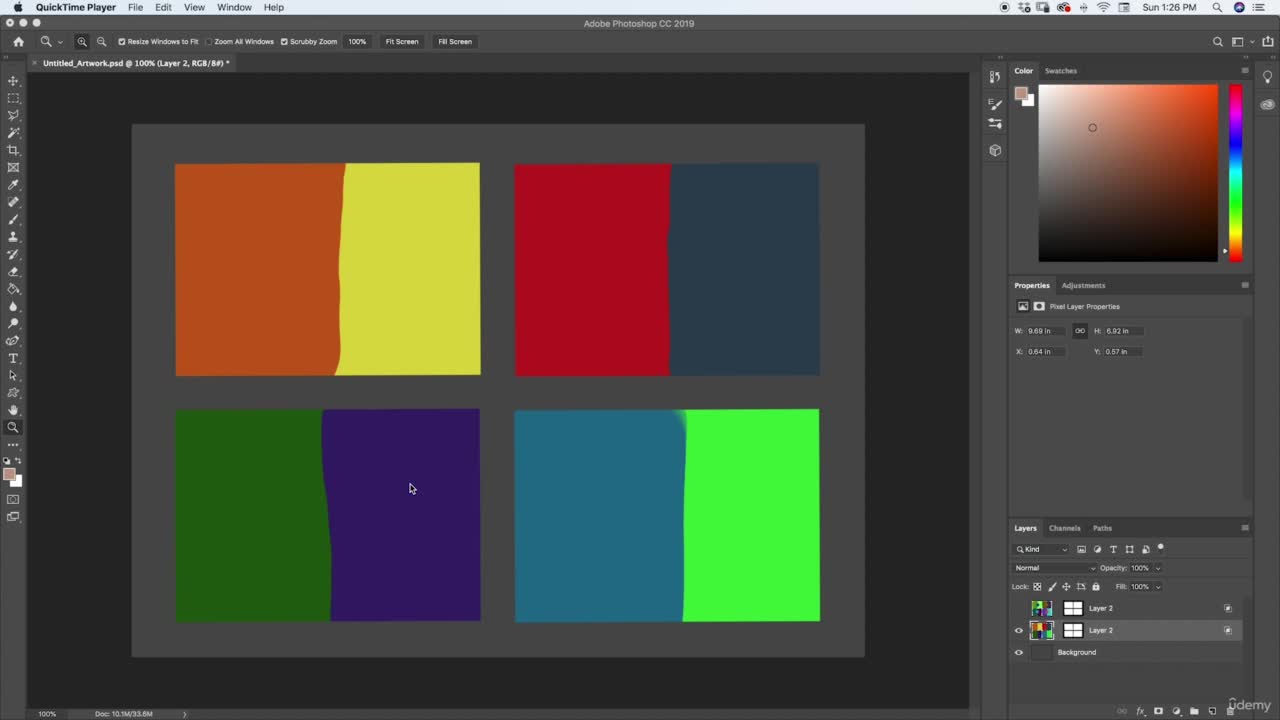This screenshot has height=720, width=1280.
Task: Choose Zoom Out mode in options bar
Action: 101,42
